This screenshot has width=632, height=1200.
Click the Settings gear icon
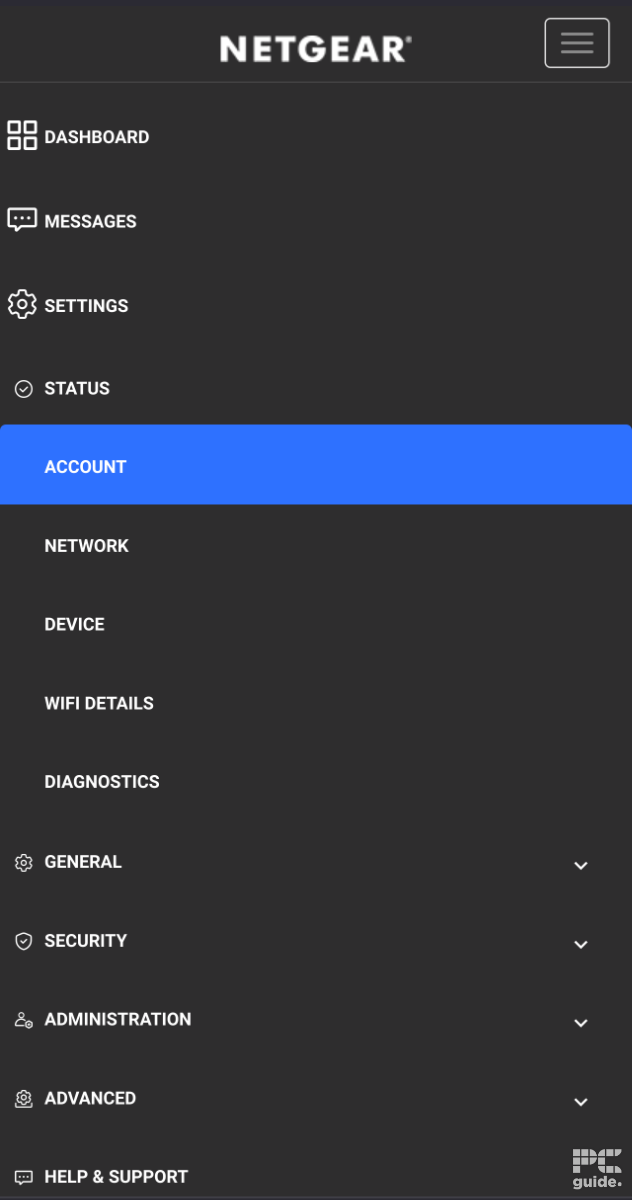(x=22, y=304)
